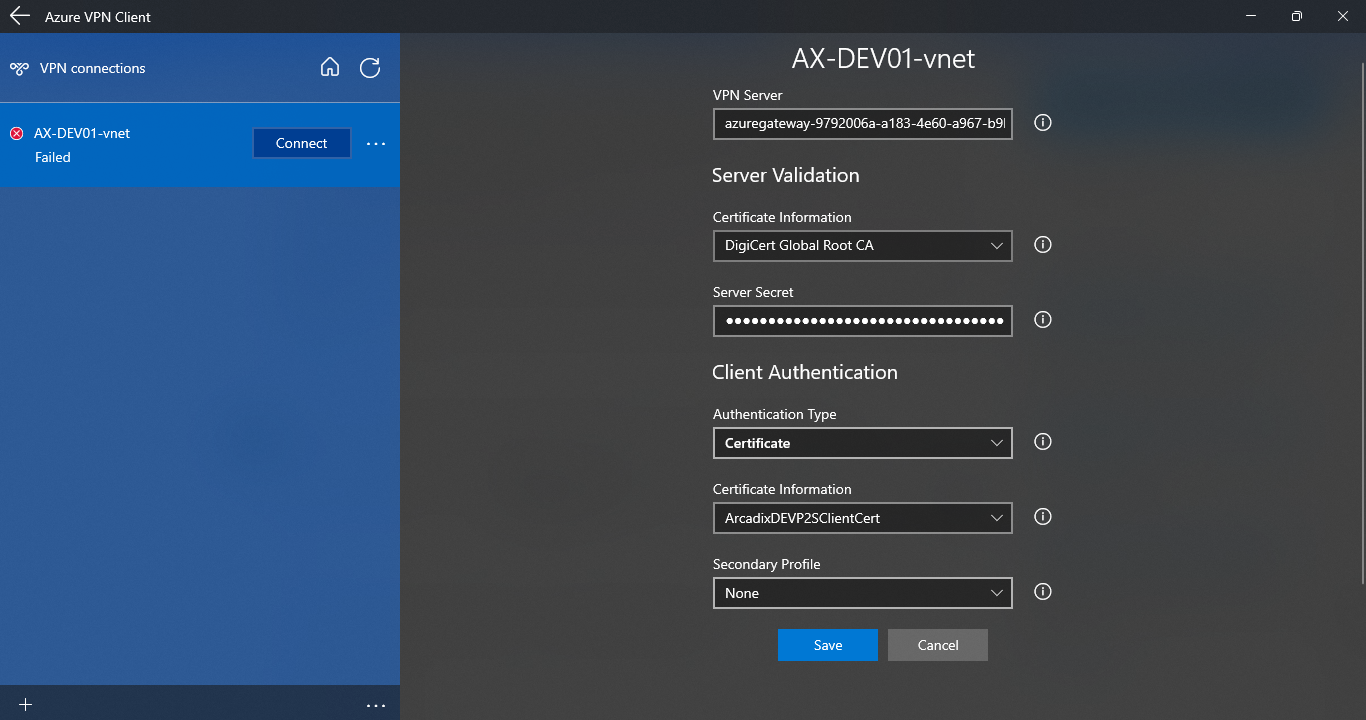Click the info icon beside Authentication Type
The image size is (1366, 720).
pyautogui.click(x=1042, y=442)
